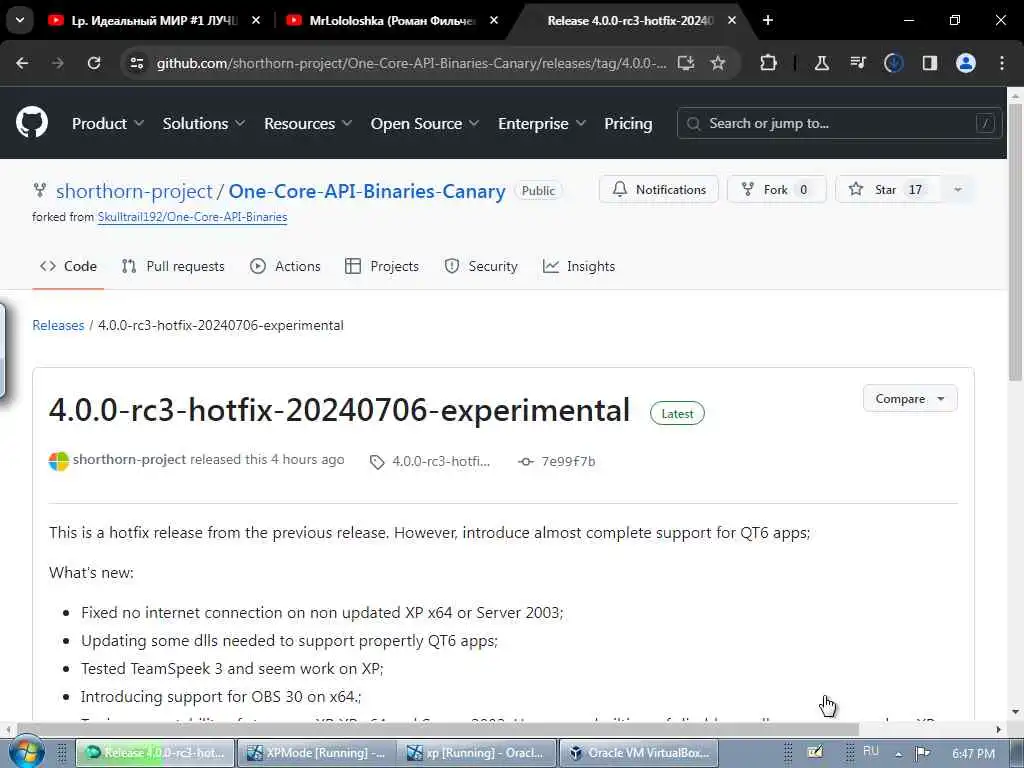This screenshot has width=1024, height=768.
Task: Focus the Search or jump to field
Action: coord(839,123)
